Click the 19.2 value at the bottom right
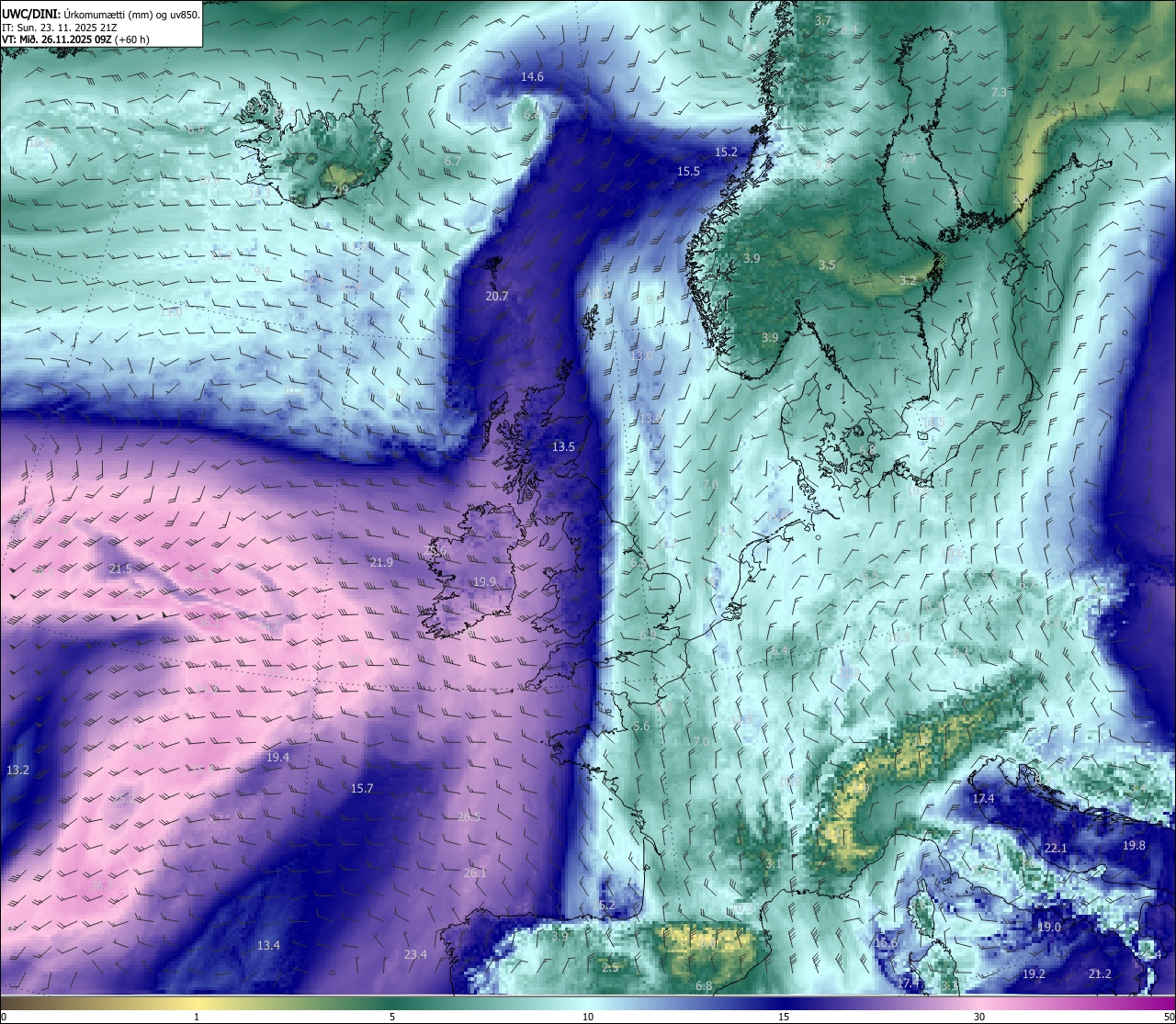This screenshot has width=1176, height=1024. [1034, 973]
